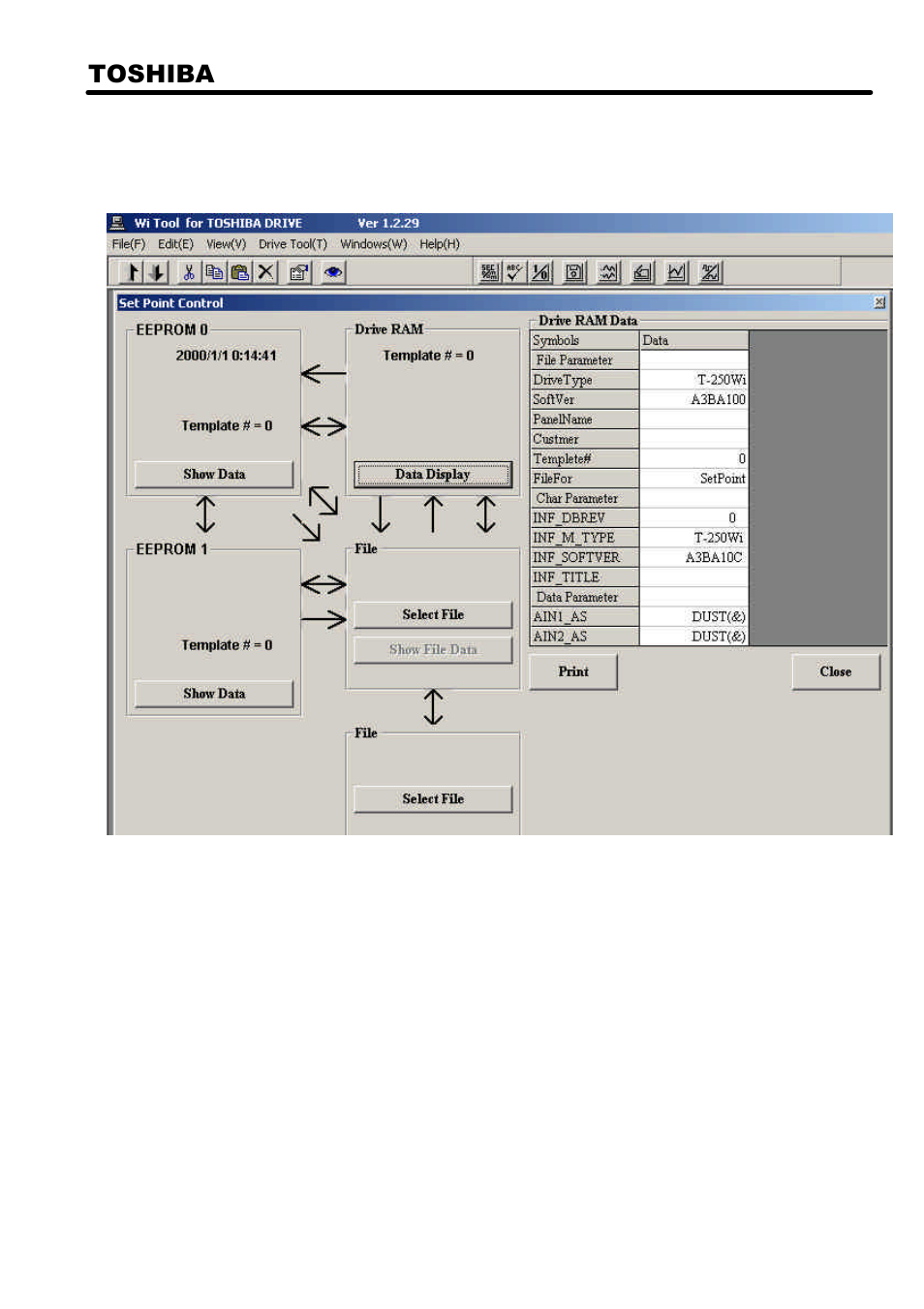Click Show Data under EEPROM 0
Screen dimensions: 924x1309
coord(214,474)
